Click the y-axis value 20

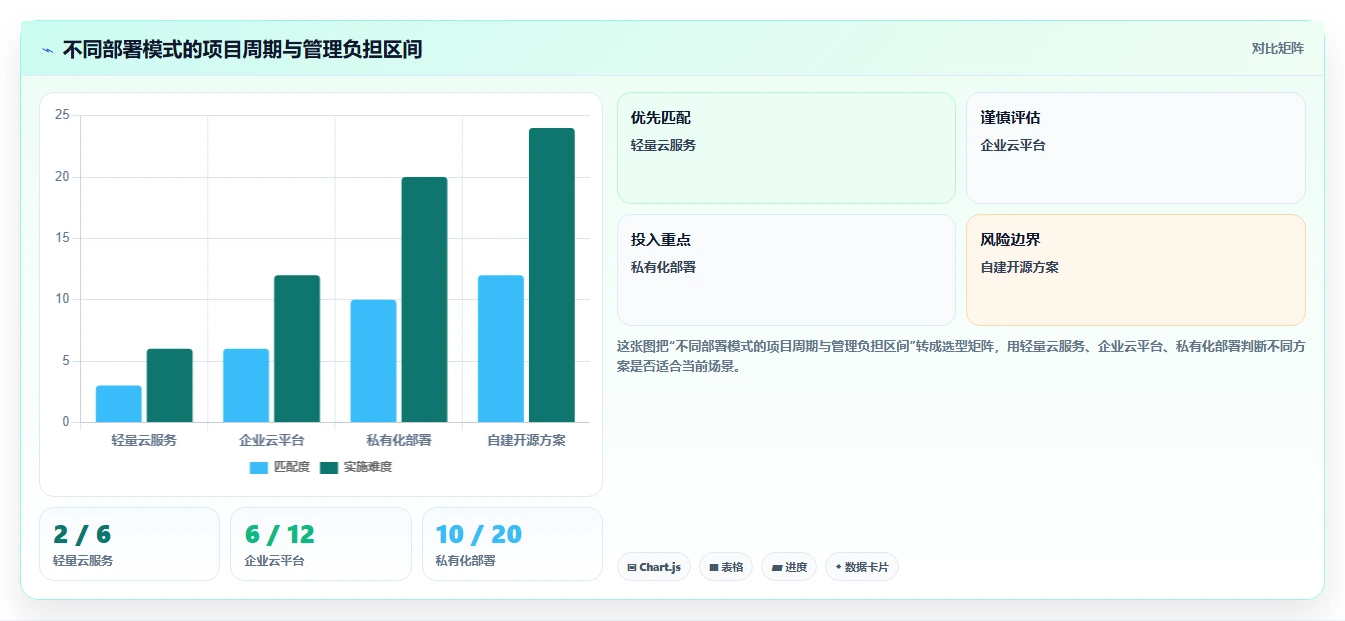point(62,177)
